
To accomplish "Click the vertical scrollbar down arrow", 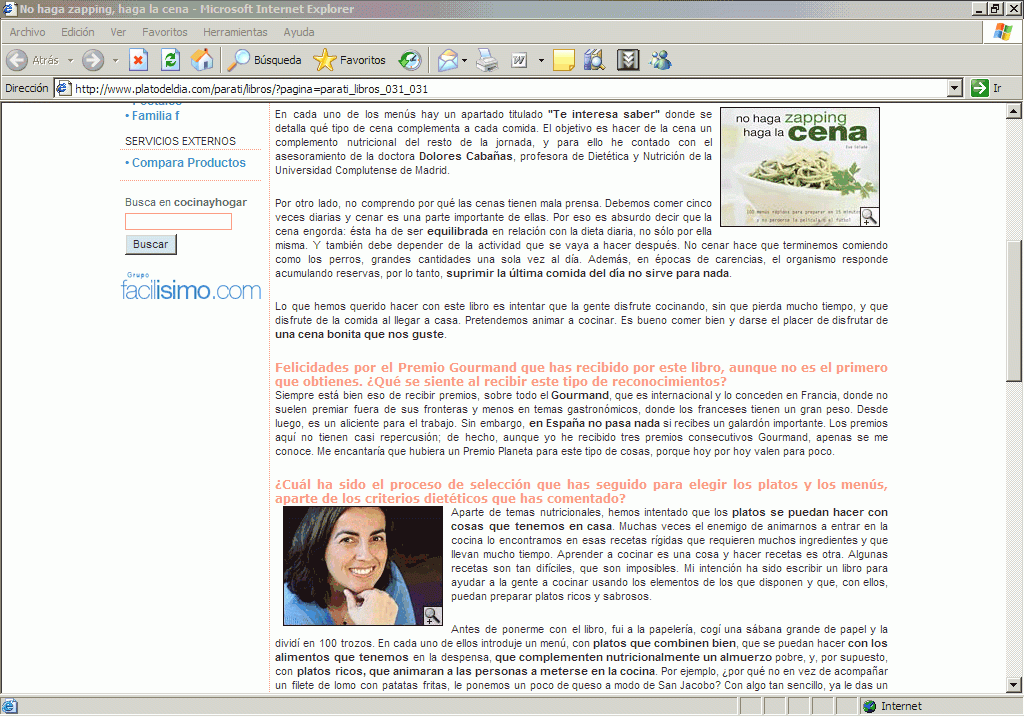I will click(x=1014, y=685).
